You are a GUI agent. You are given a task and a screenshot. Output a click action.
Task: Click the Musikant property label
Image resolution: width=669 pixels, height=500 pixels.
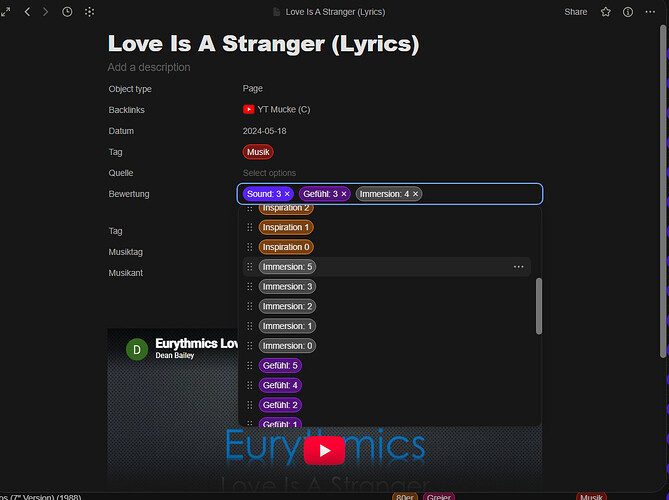(125, 273)
